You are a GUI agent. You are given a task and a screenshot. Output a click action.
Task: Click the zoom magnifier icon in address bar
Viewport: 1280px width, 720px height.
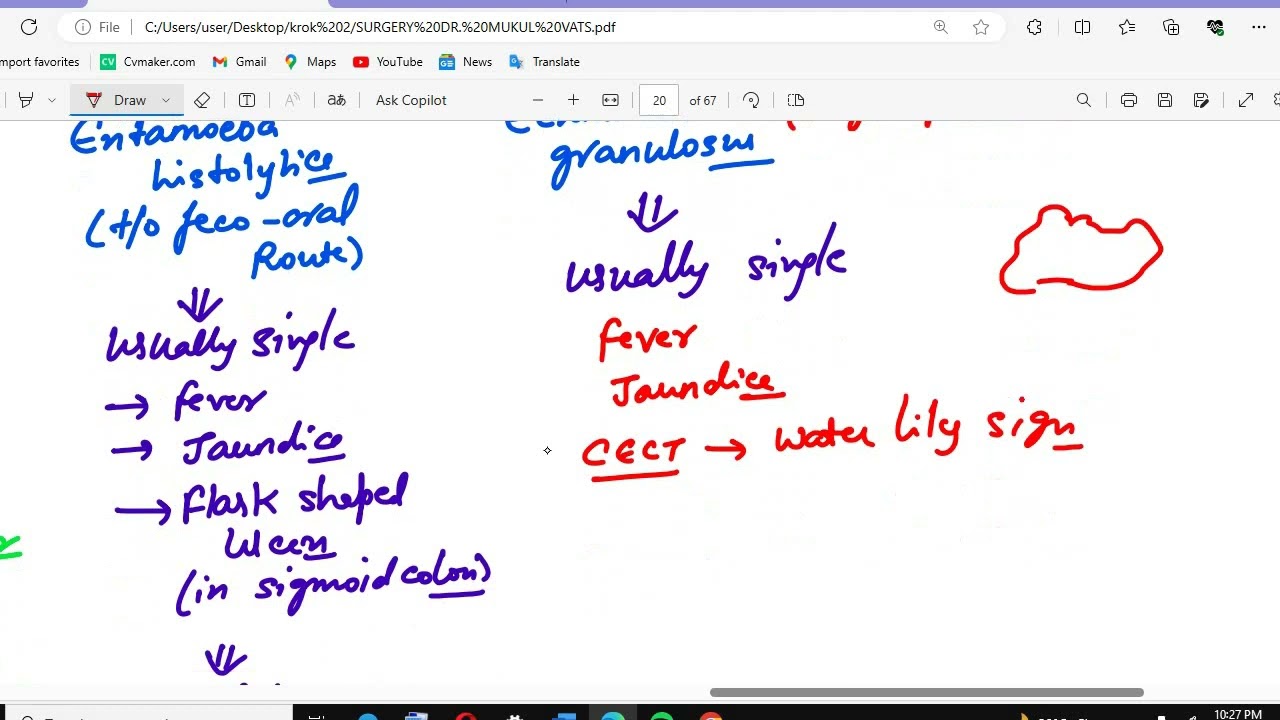pyautogui.click(x=940, y=27)
